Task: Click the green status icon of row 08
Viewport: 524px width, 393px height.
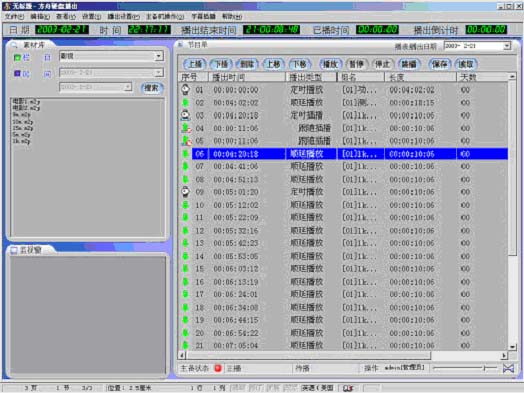Action: (x=185, y=179)
